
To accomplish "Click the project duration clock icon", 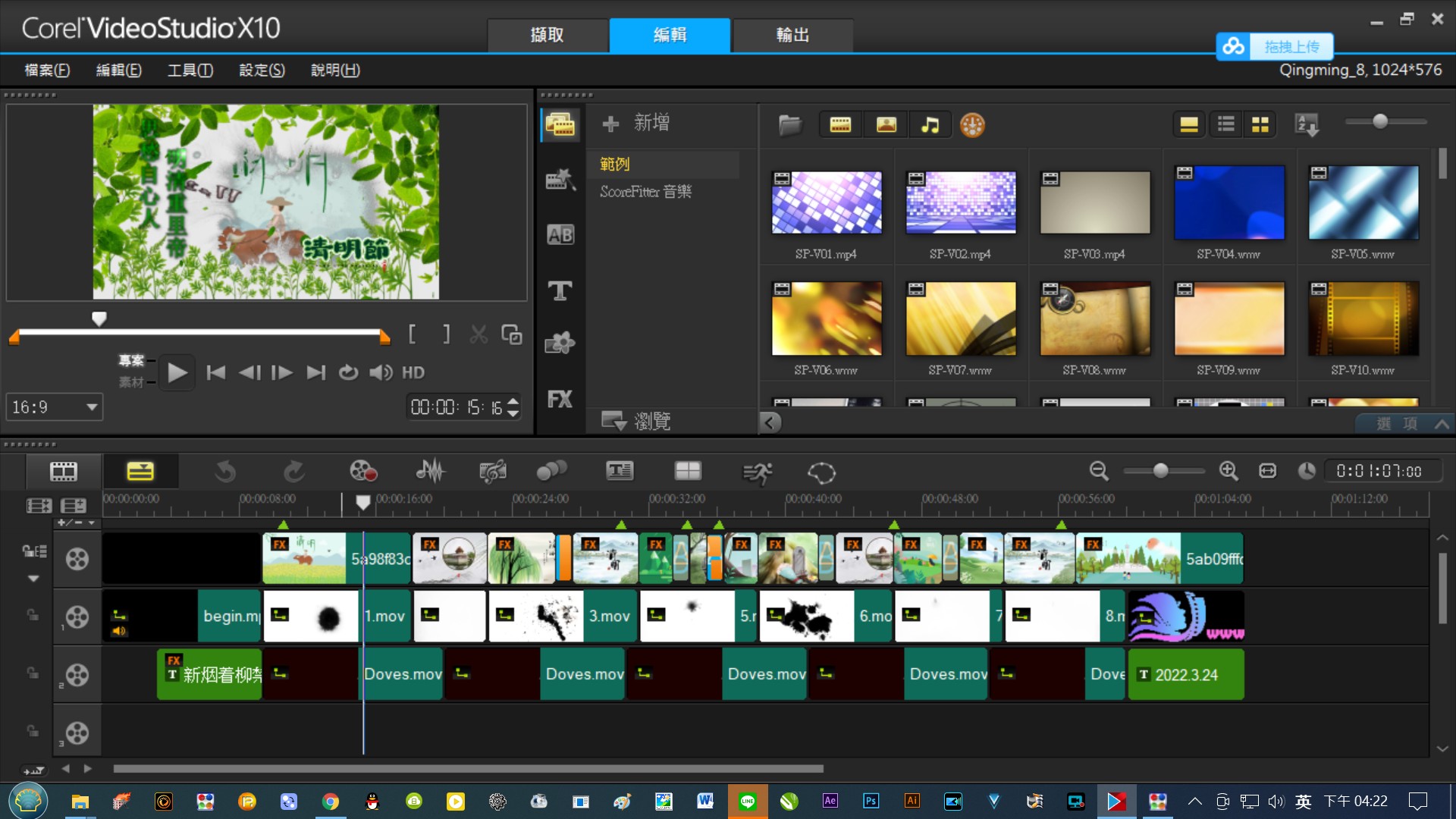I will (1306, 471).
